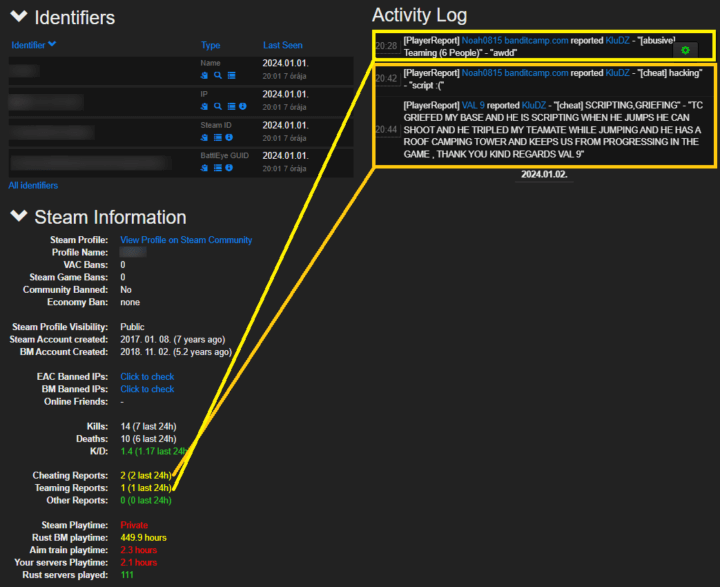Click the blurred Profile Name value

point(133,252)
